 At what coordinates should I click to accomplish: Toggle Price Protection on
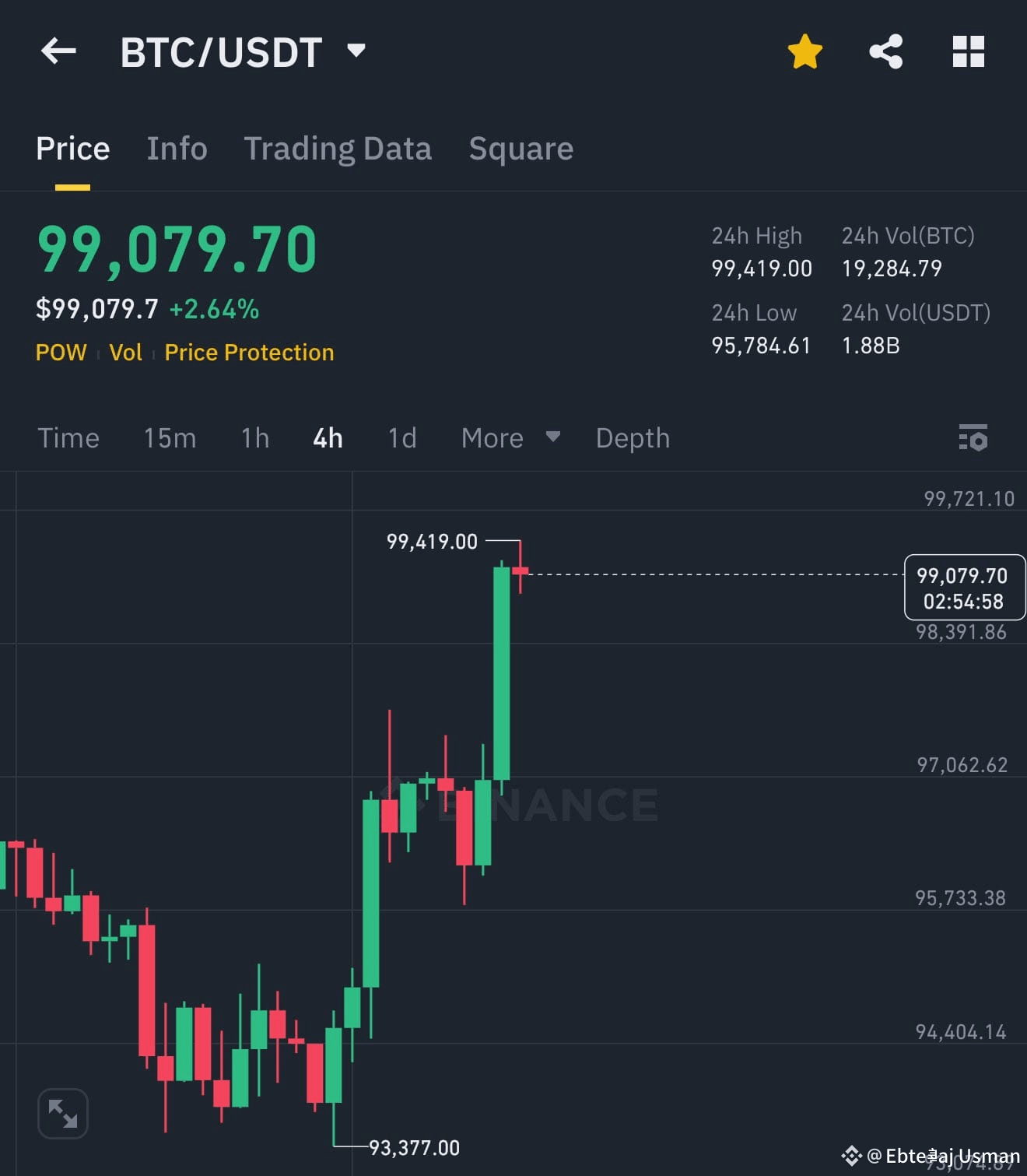click(248, 353)
